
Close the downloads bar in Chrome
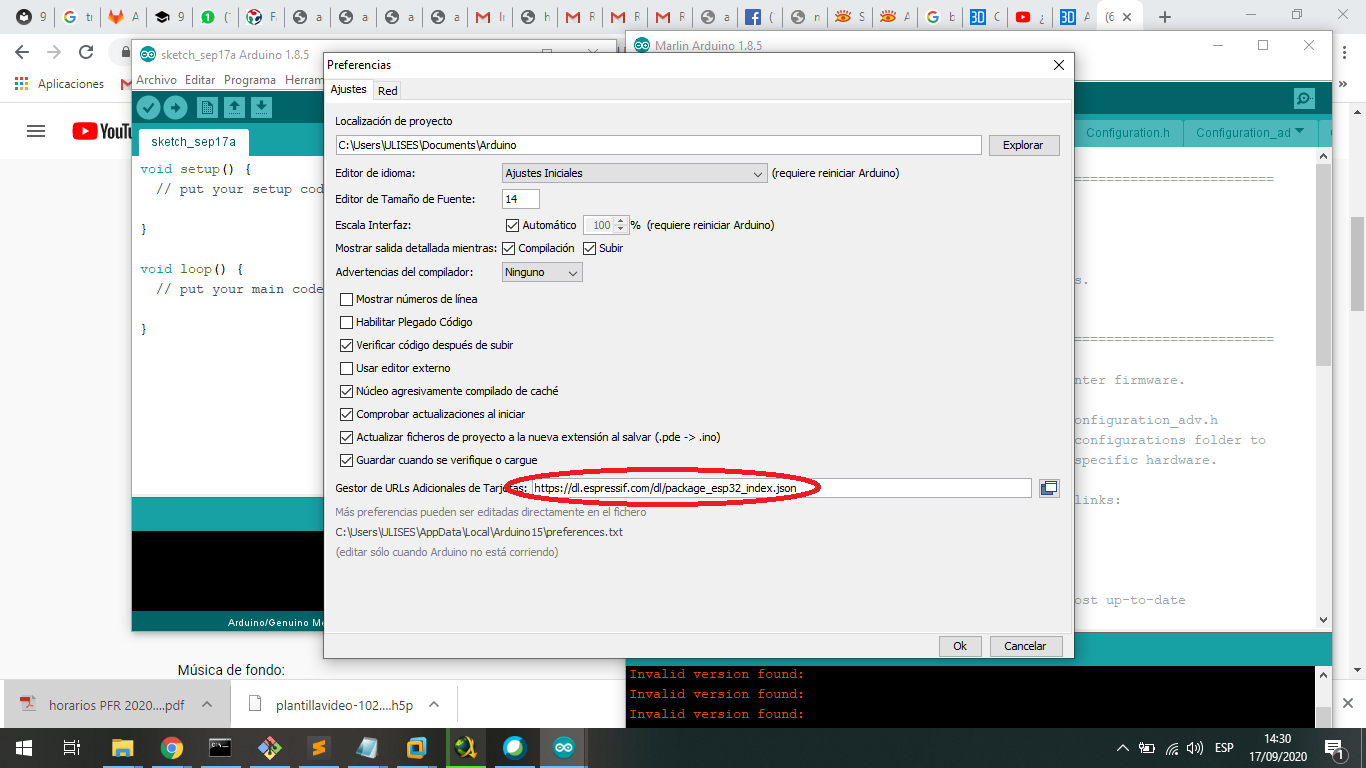pyautogui.click(x=1347, y=704)
